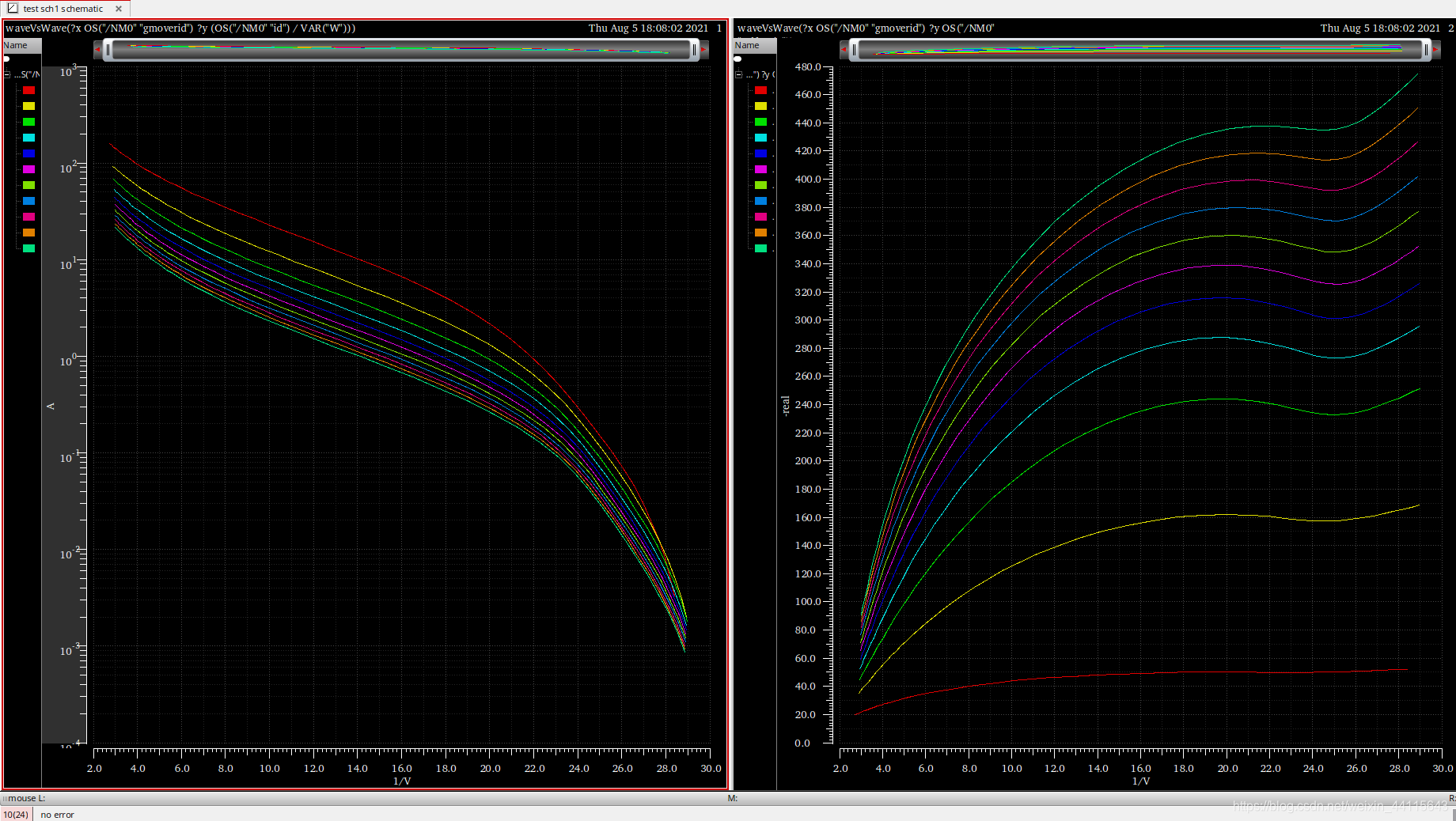Click the 480.0 Y-axis tick on right plot
This screenshot has height=821, width=1456.
click(x=808, y=66)
